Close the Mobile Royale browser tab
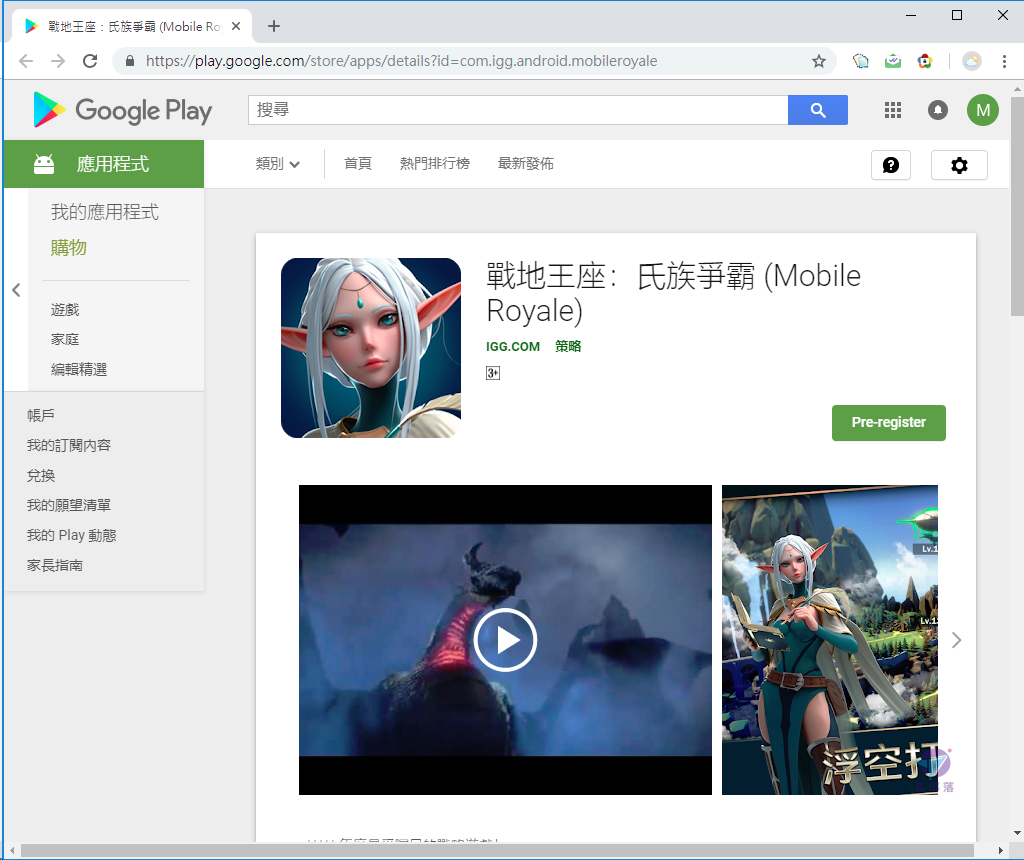This screenshot has width=1024, height=860. pyautogui.click(x=236, y=26)
